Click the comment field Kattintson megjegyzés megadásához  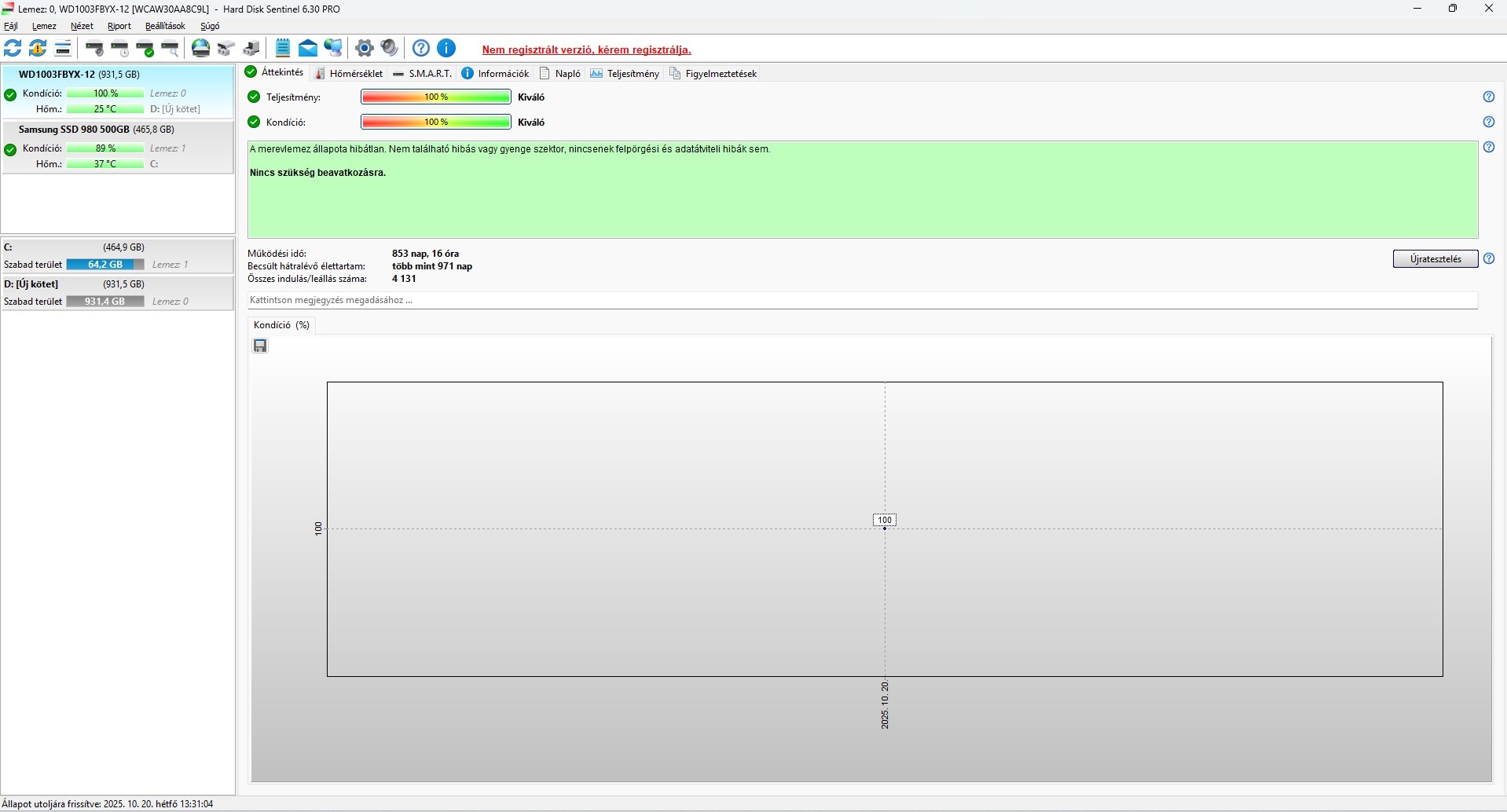[x=863, y=300]
